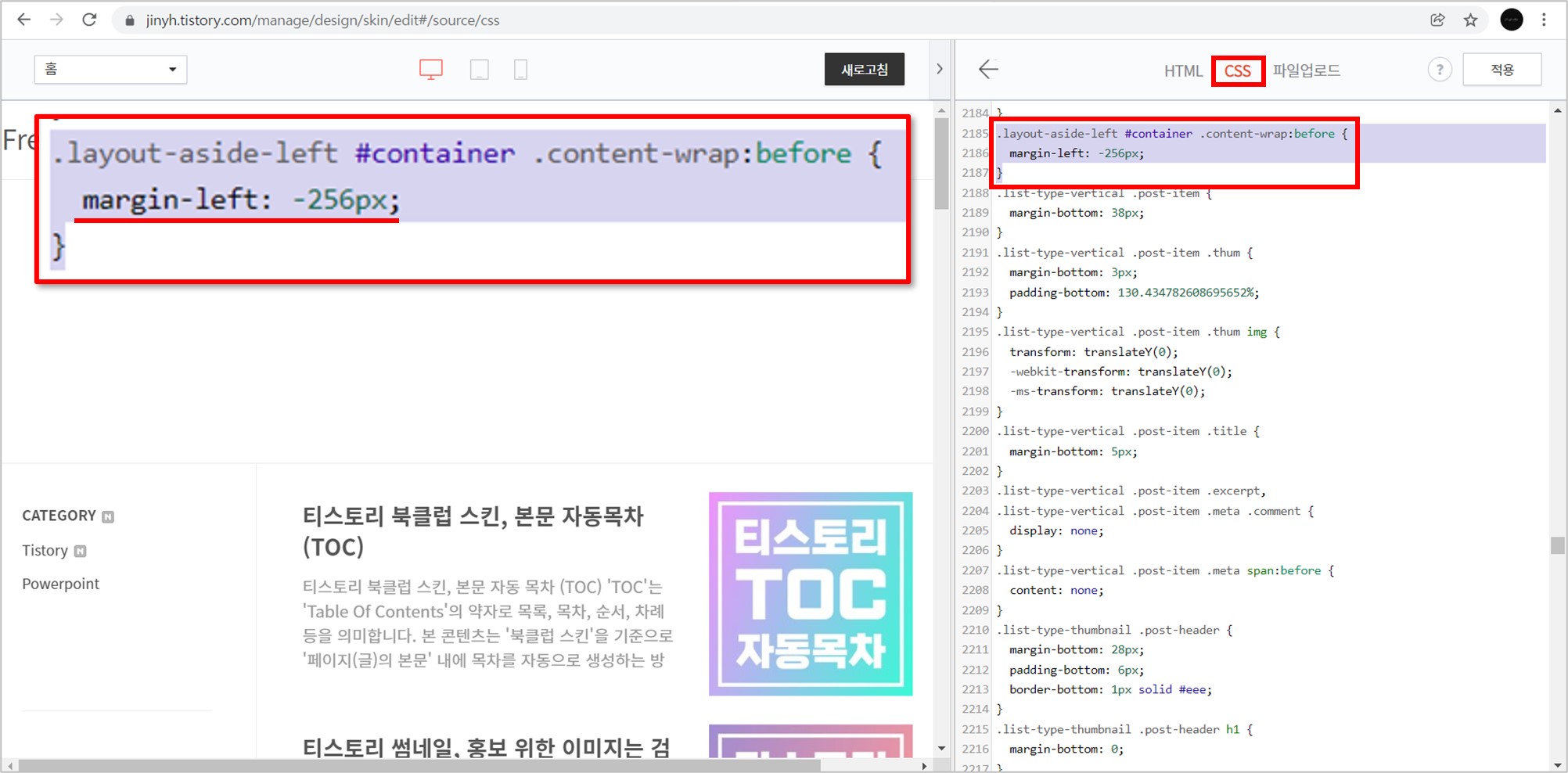Click the preview scrollbar down arrow
Screen dimensions: 1568x773
click(x=941, y=748)
